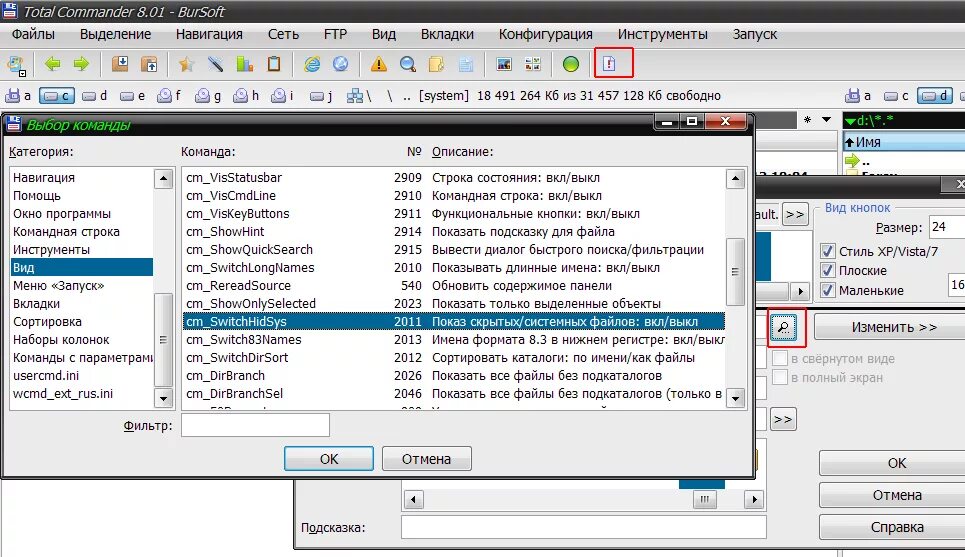Click the clipboard toolbar icon
This screenshot has height=557, width=965.
pos(274,63)
